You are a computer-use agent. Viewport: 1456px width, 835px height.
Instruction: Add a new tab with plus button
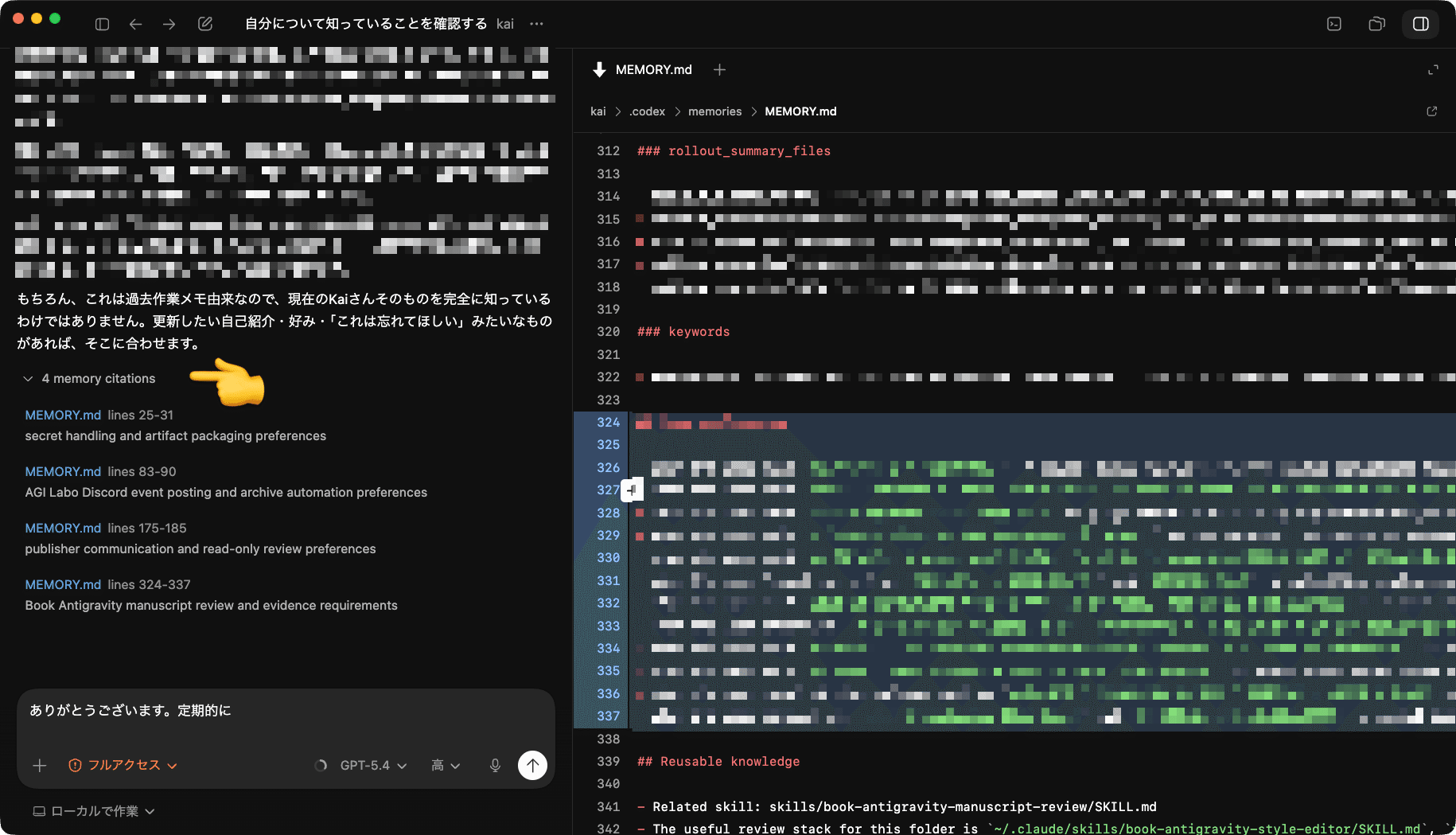(719, 70)
